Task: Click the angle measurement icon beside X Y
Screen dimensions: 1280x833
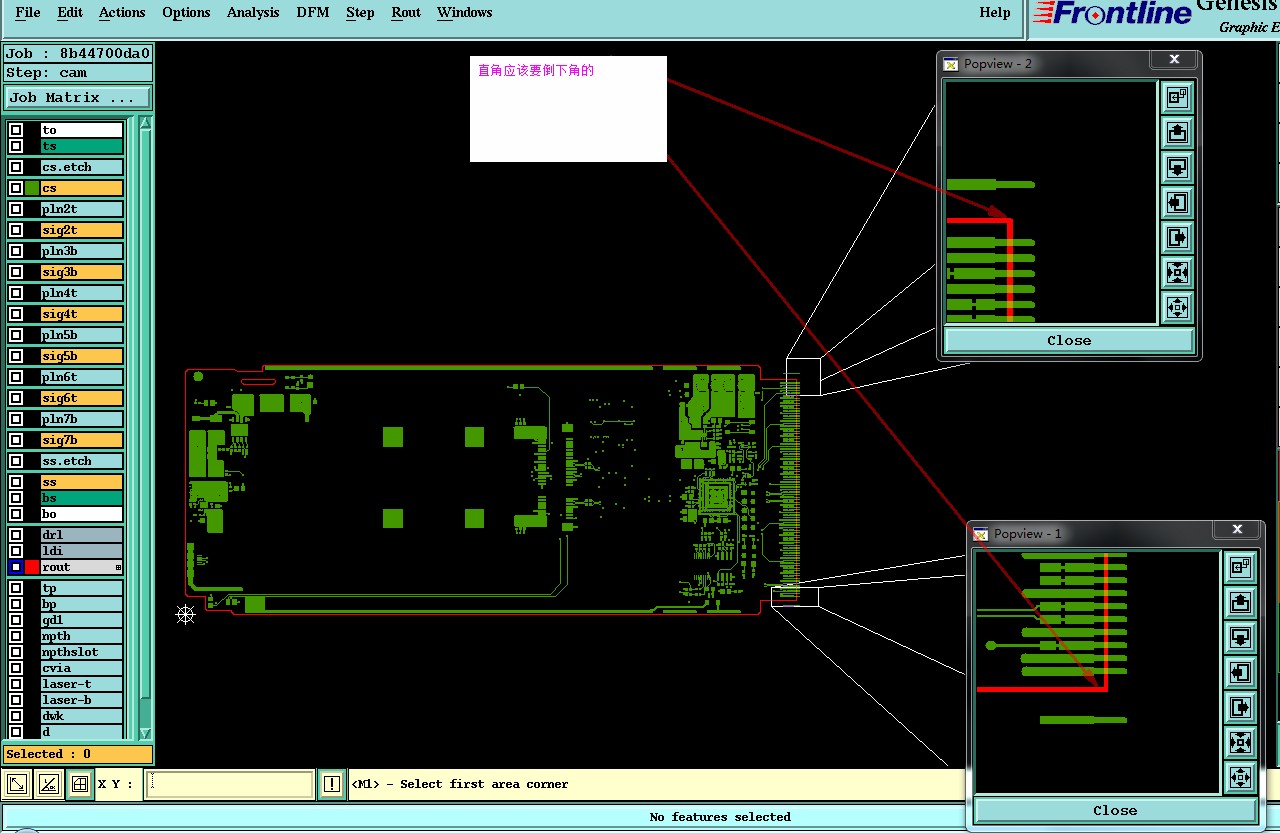Action: pyautogui.click(x=48, y=785)
